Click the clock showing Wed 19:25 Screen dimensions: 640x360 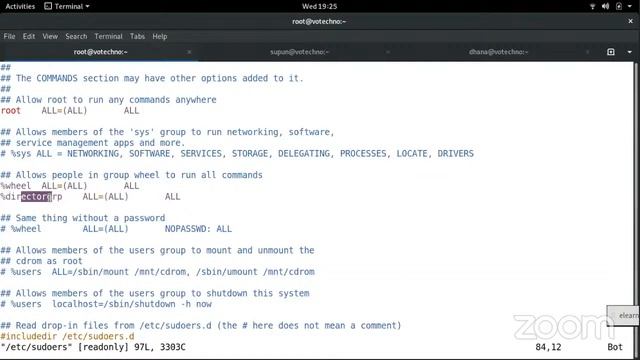320,6
